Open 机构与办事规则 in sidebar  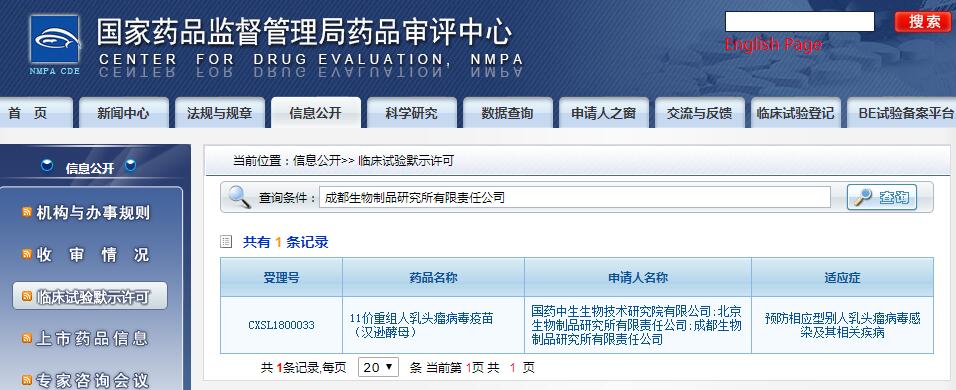pyautogui.click(x=93, y=213)
